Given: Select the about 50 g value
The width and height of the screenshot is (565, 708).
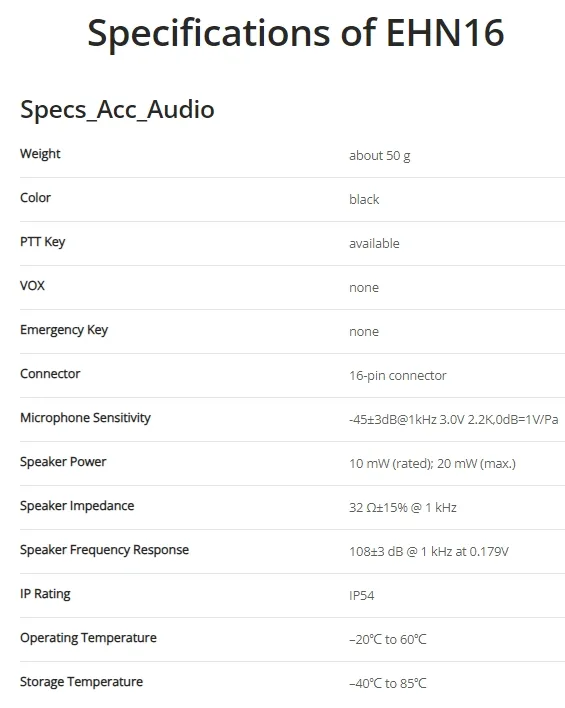Looking at the screenshot, I should pos(379,156).
